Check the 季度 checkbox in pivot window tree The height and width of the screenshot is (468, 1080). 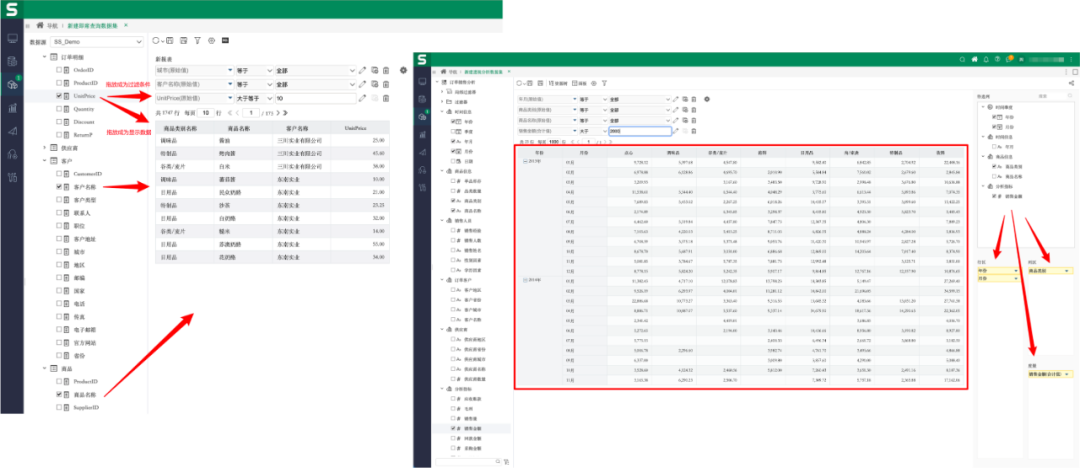(453, 131)
